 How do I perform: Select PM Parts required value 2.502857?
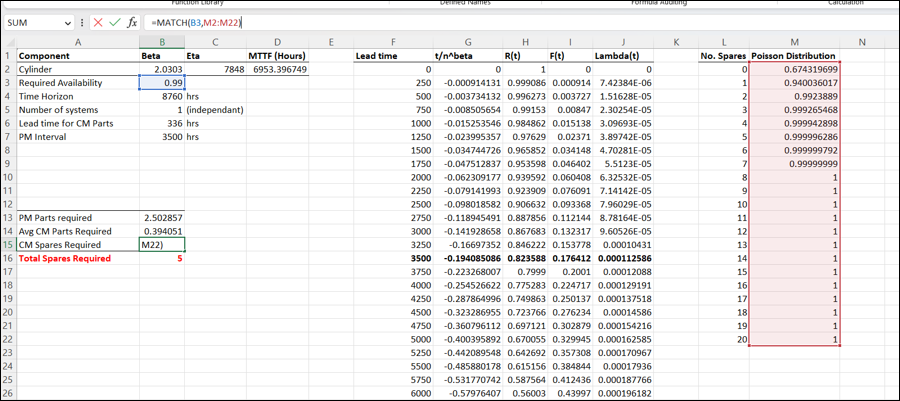click(x=162, y=218)
